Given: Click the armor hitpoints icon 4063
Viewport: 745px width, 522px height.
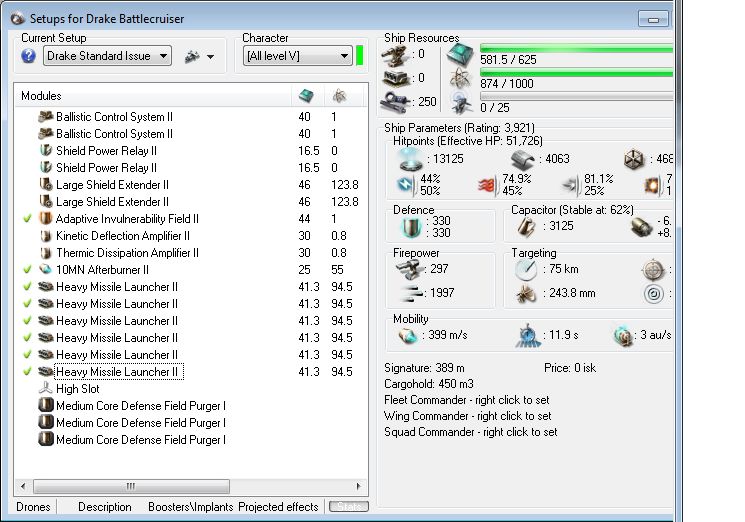Looking at the screenshot, I should [523, 160].
